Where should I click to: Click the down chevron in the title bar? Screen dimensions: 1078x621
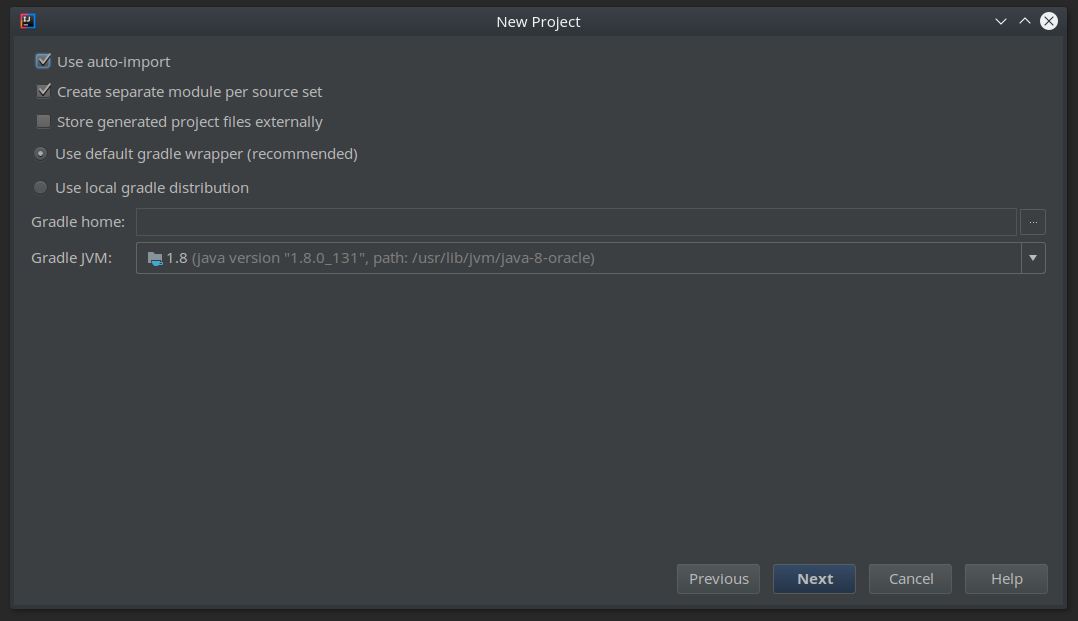1000,20
